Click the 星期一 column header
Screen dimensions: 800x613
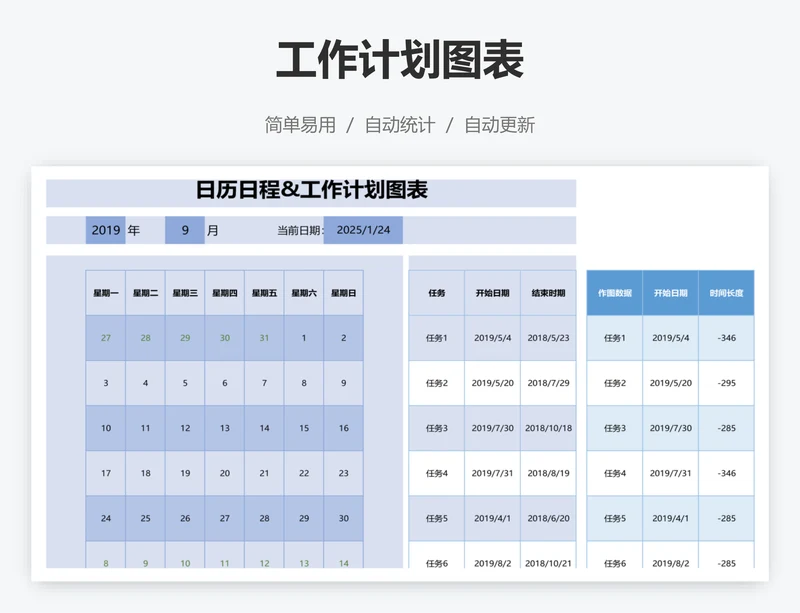[x=106, y=293]
